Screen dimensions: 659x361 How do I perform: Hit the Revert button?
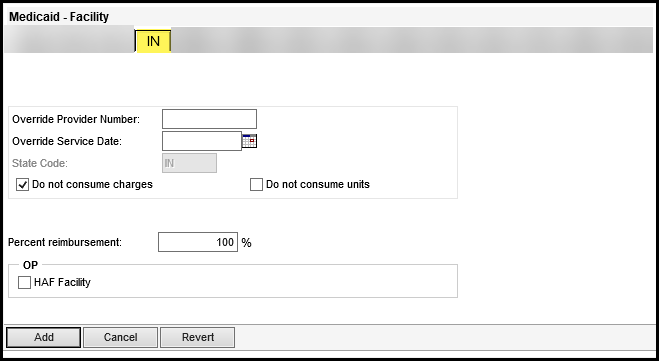pos(198,337)
